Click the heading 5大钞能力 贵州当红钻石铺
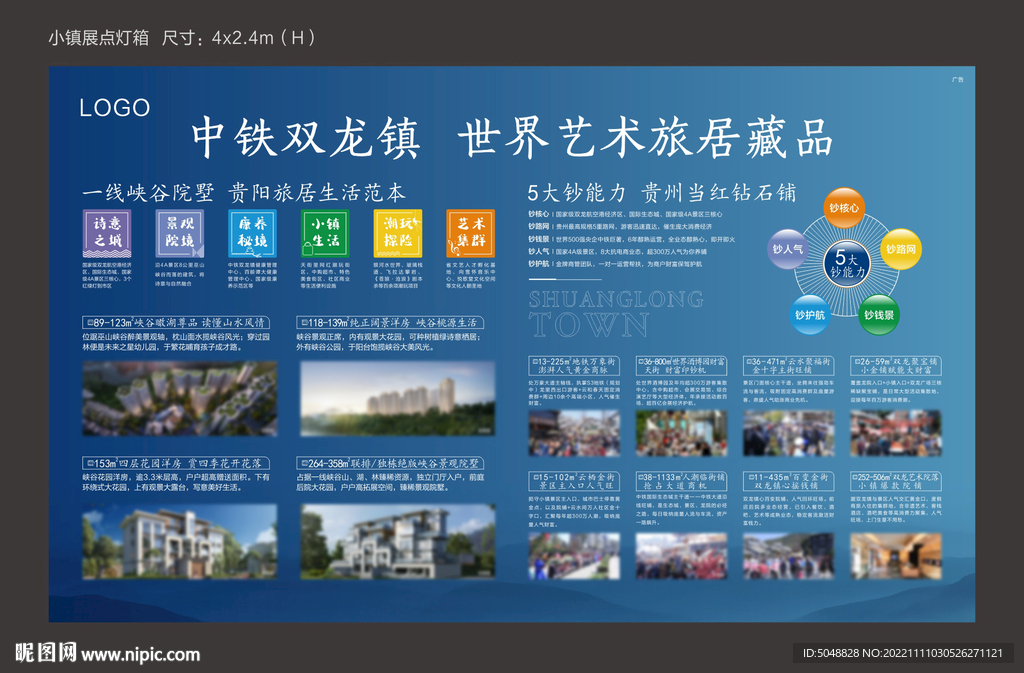Image resolution: width=1024 pixels, height=673 pixels. 662,193
